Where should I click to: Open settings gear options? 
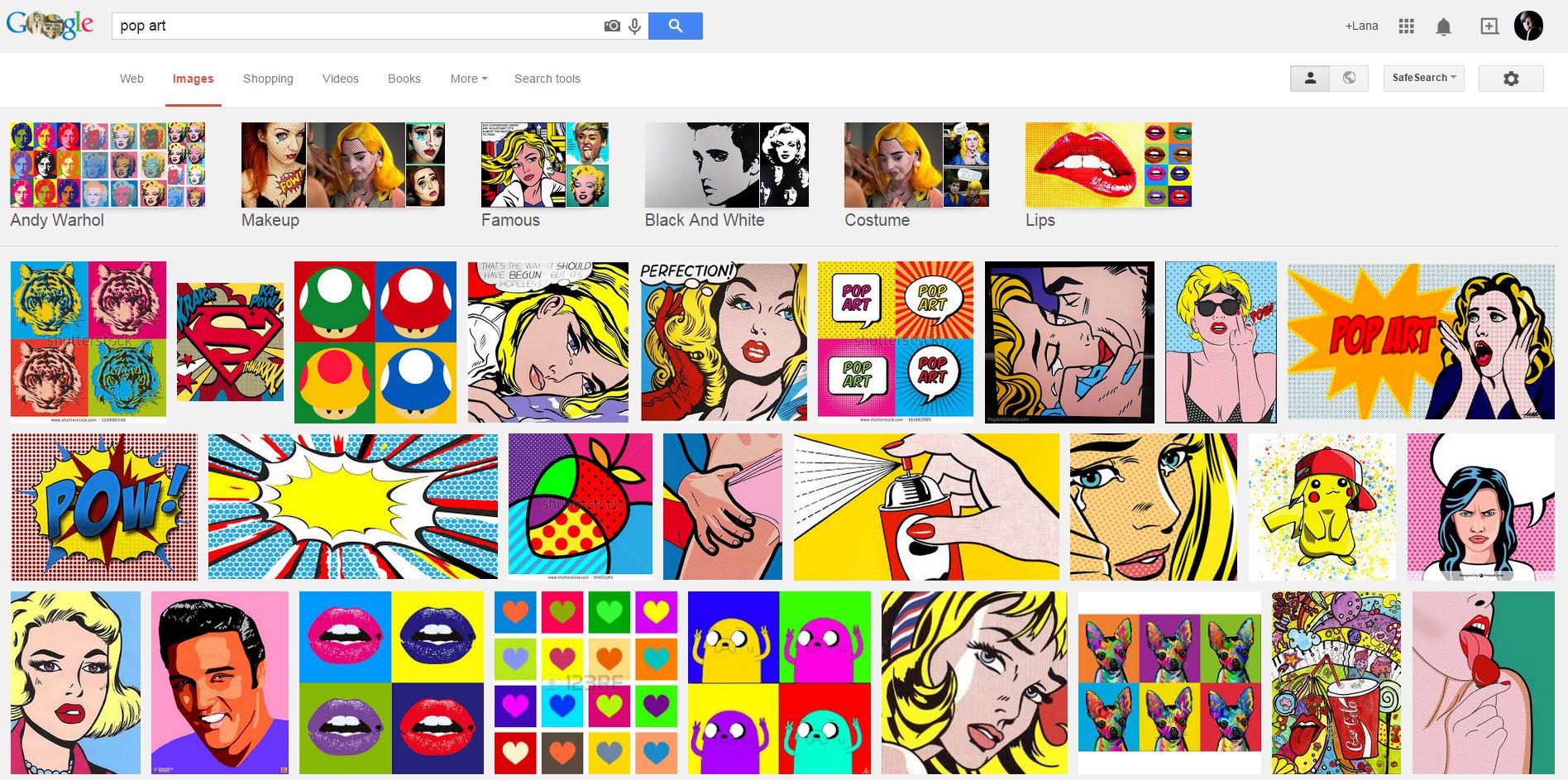pos(1511,79)
